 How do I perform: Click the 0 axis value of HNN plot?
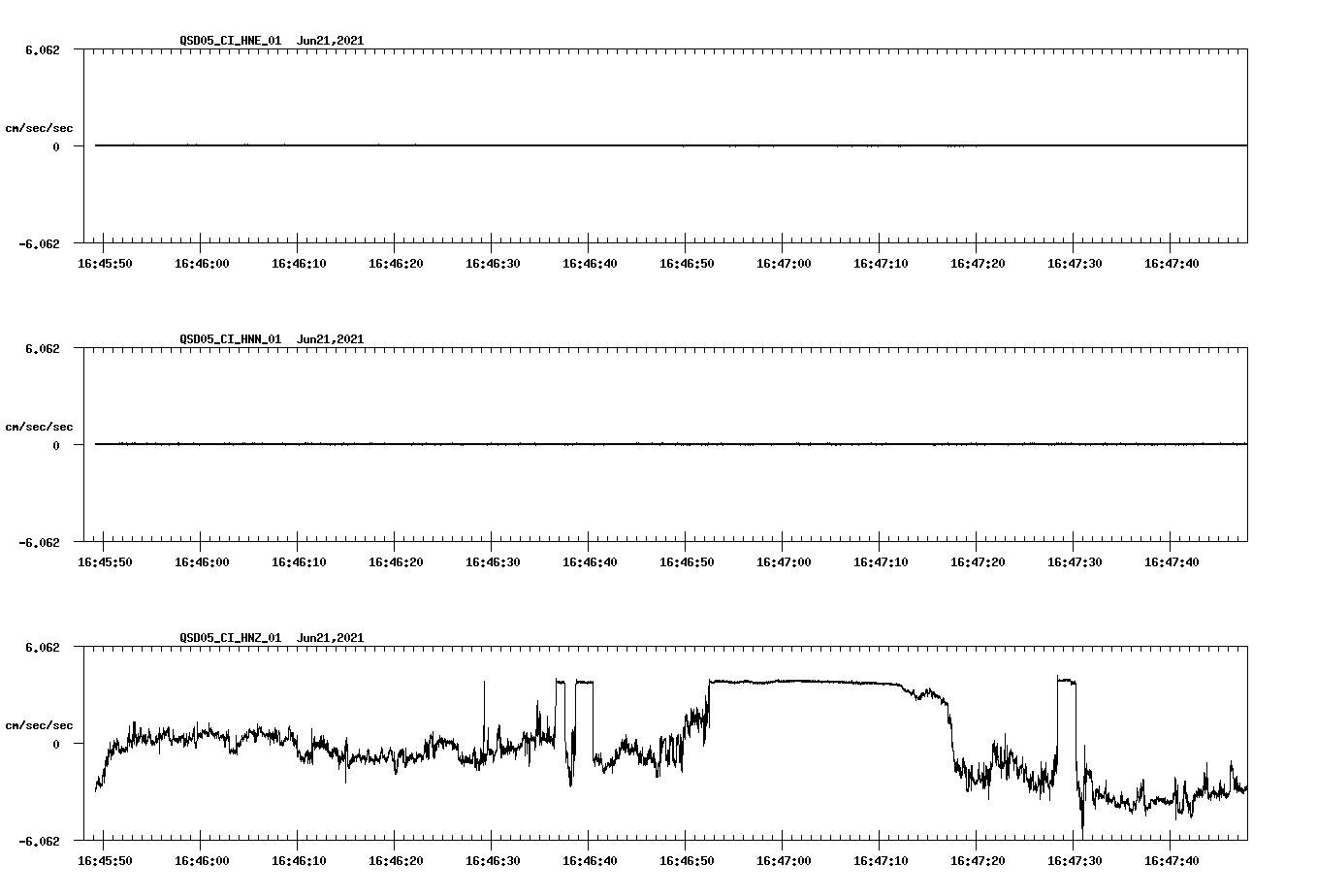click(56, 445)
